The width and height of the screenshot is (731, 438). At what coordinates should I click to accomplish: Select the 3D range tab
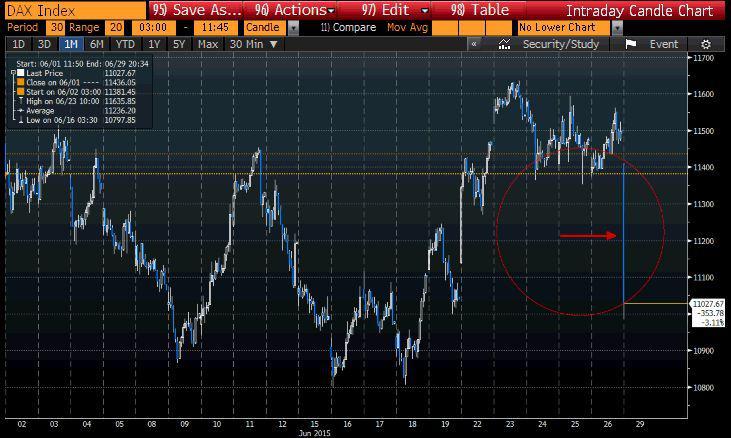(44, 44)
